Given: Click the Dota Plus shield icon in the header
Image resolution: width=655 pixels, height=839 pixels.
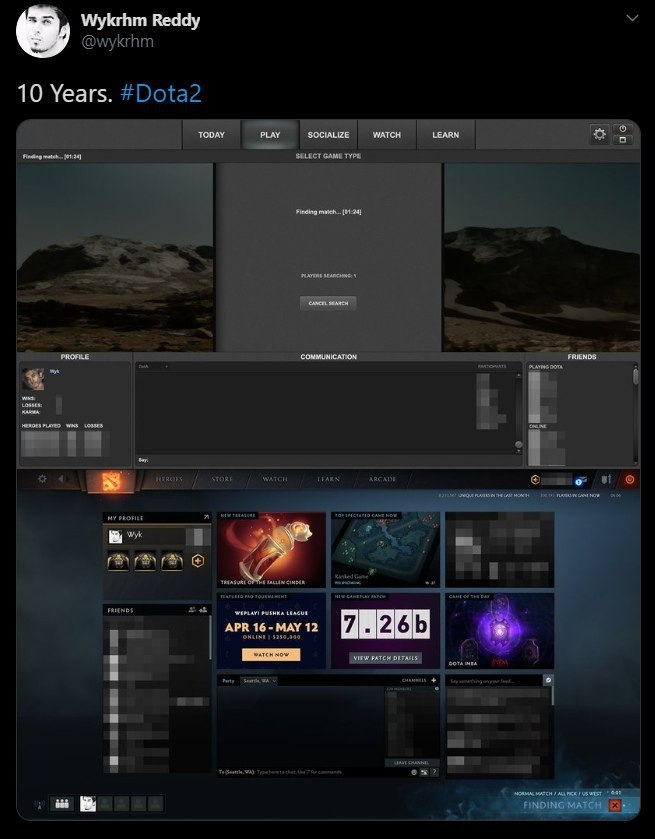Looking at the screenshot, I should point(535,480).
